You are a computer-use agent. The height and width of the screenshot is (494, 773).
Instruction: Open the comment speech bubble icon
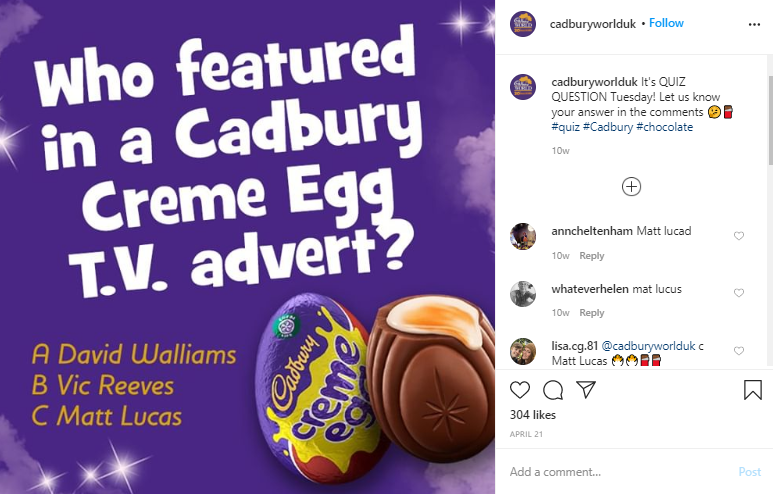553,390
